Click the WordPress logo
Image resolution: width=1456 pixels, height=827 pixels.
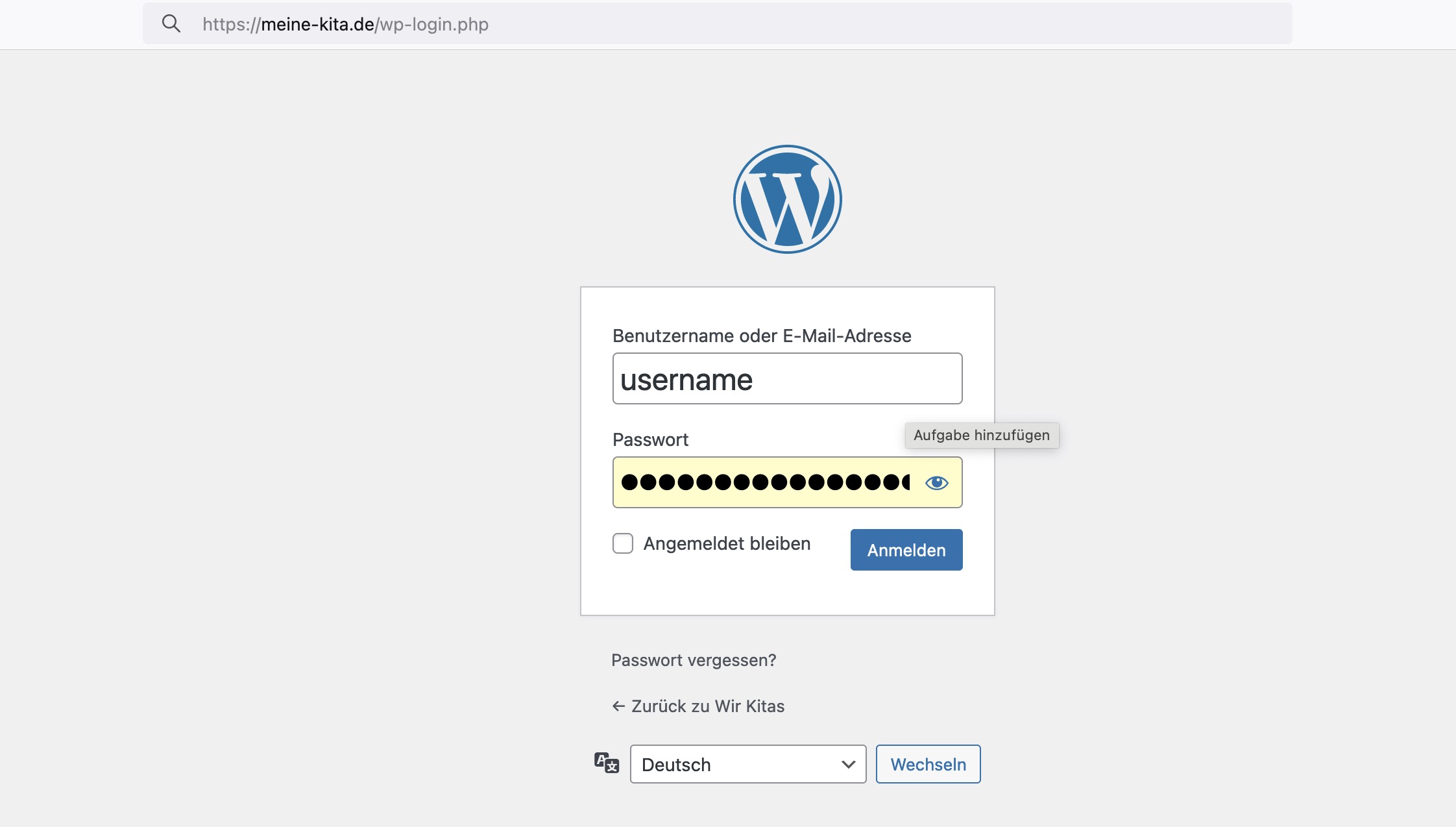tap(787, 199)
